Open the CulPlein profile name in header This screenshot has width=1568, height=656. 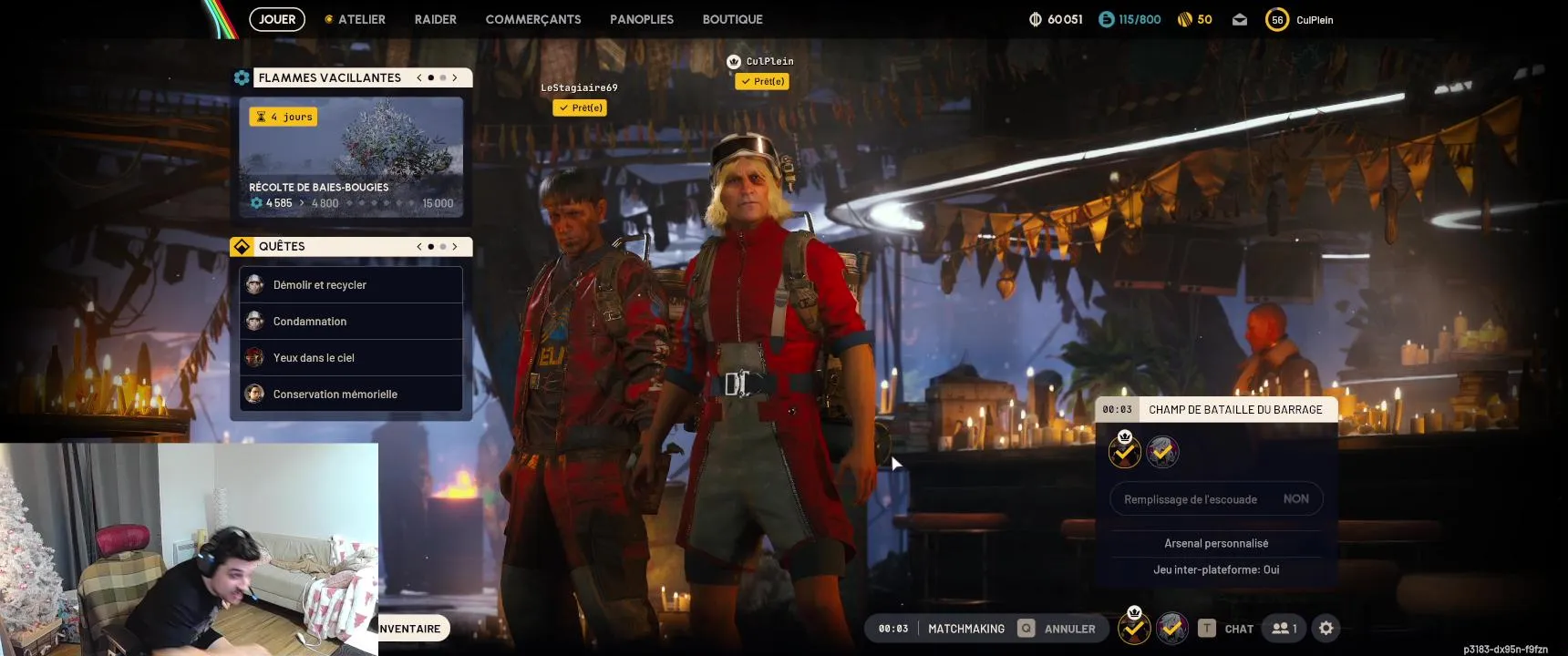[1315, 20]
